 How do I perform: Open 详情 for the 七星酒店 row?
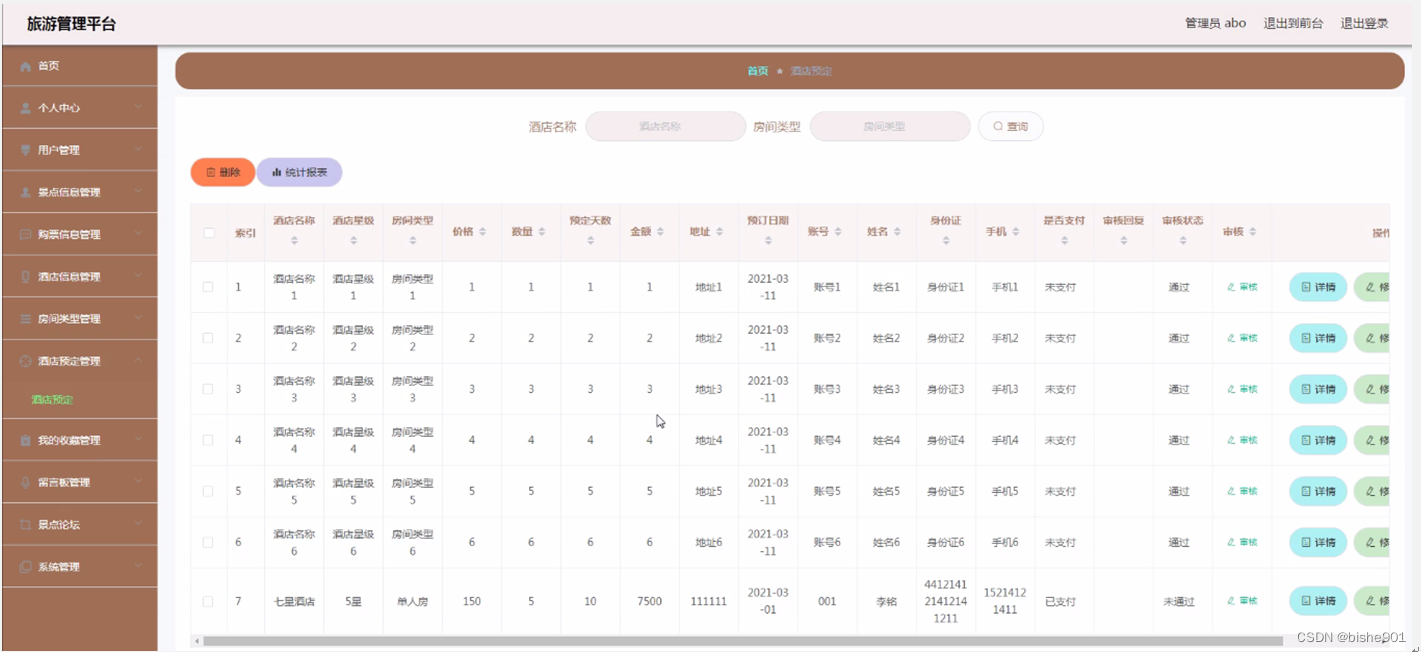1318,601
